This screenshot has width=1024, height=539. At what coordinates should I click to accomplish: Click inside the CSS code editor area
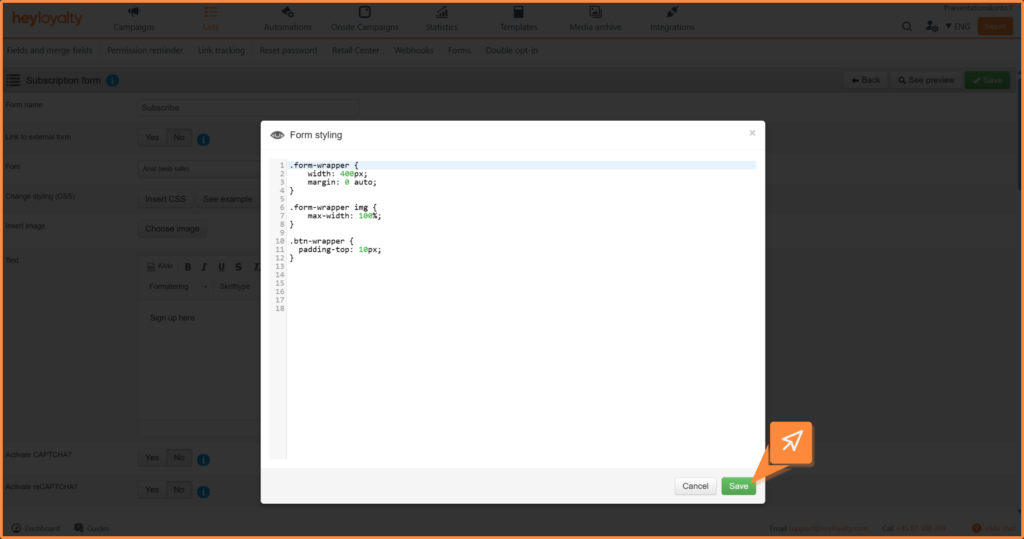point(520,360)
